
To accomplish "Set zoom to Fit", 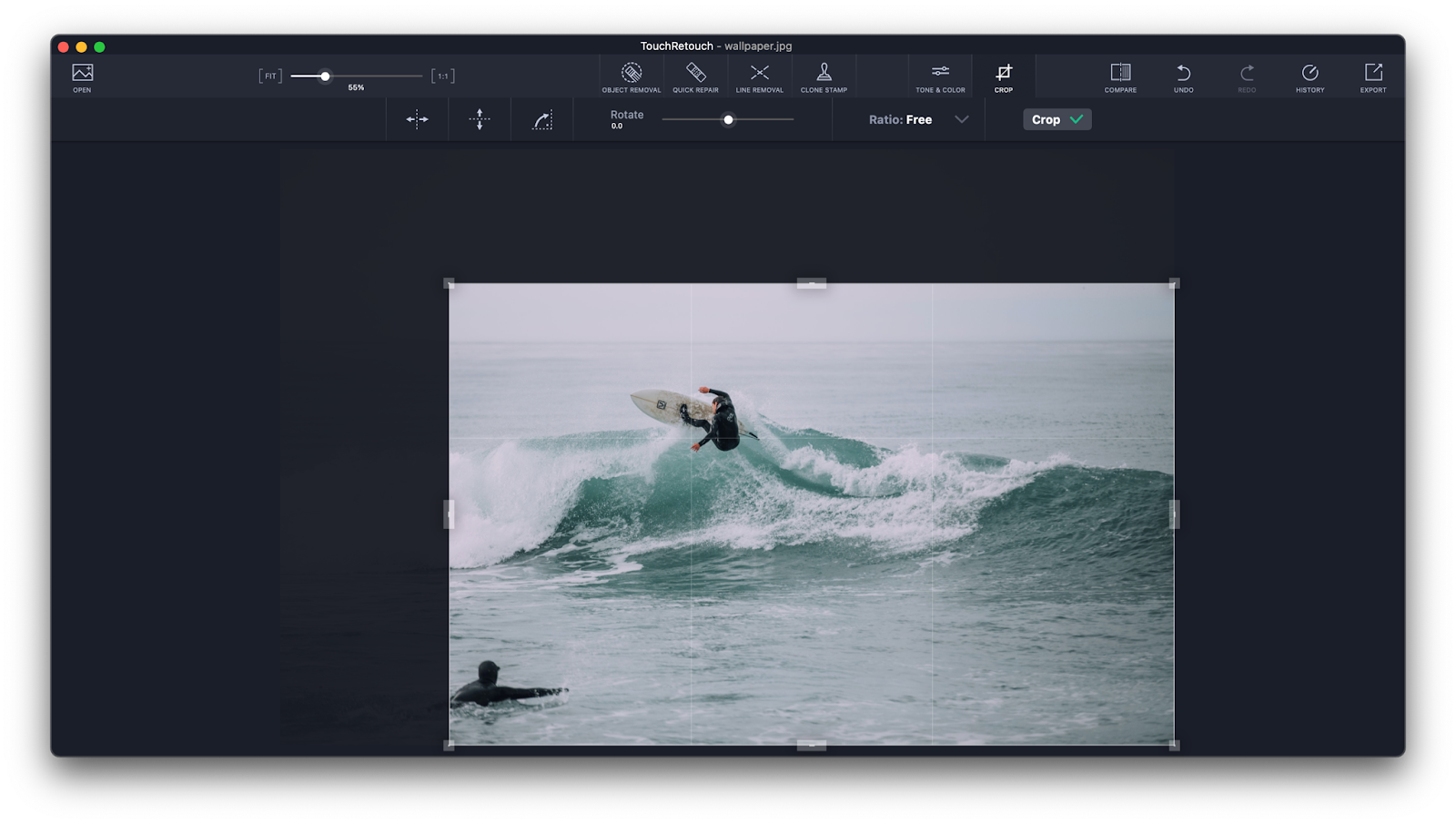I will (x=270, y=76).
